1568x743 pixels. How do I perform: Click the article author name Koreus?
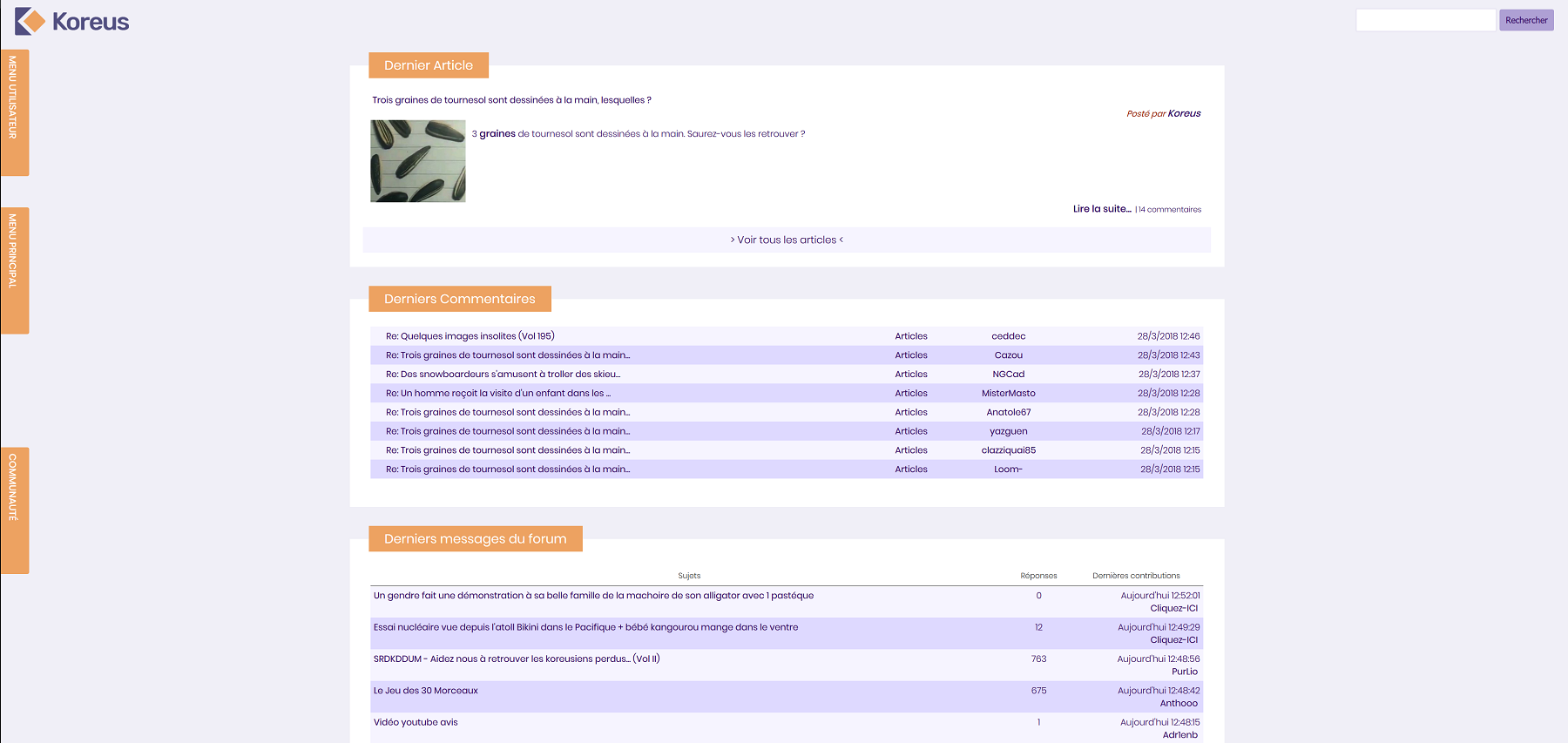(1184, 113)
